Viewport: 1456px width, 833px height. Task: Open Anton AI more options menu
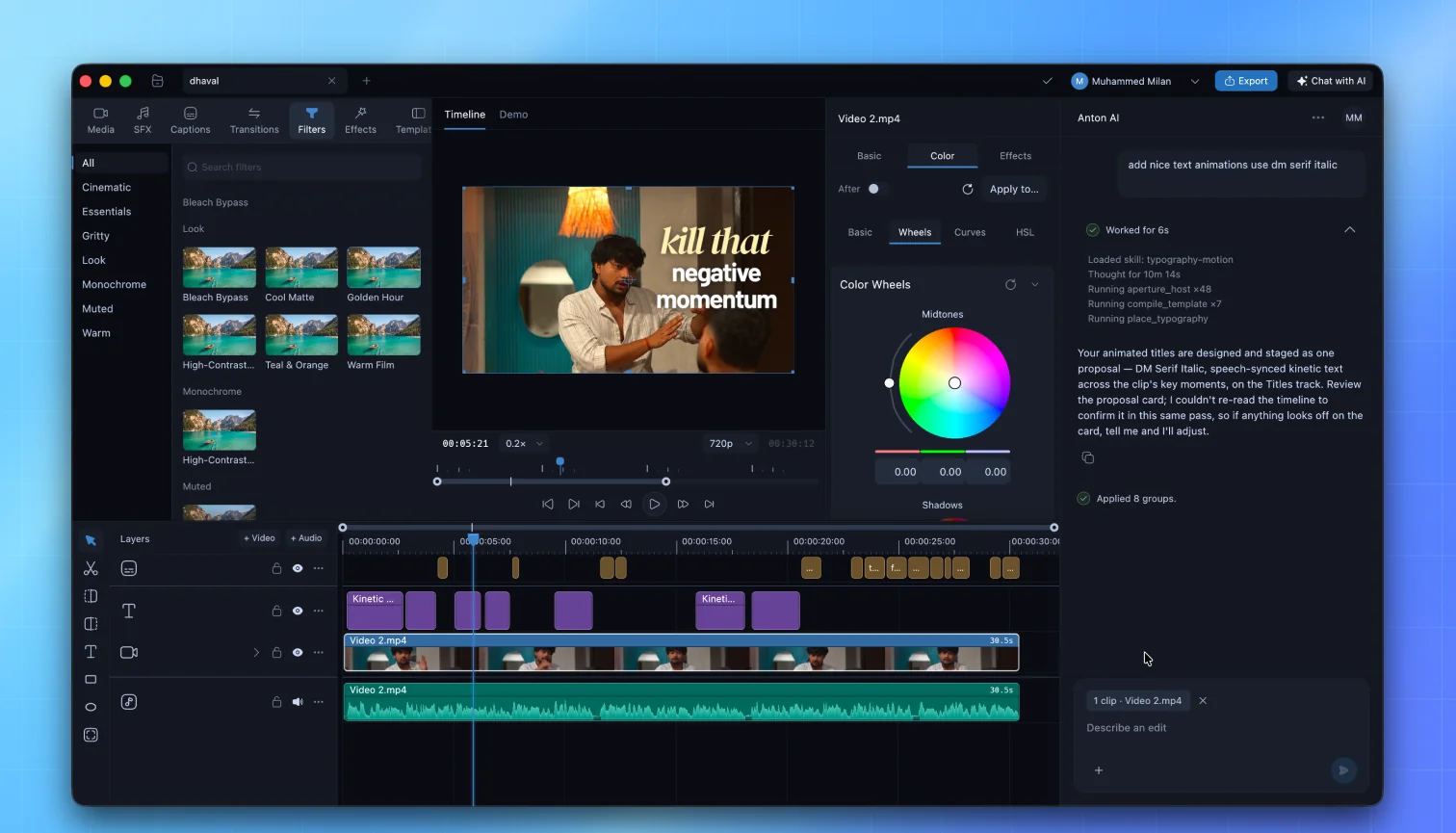1318,117
